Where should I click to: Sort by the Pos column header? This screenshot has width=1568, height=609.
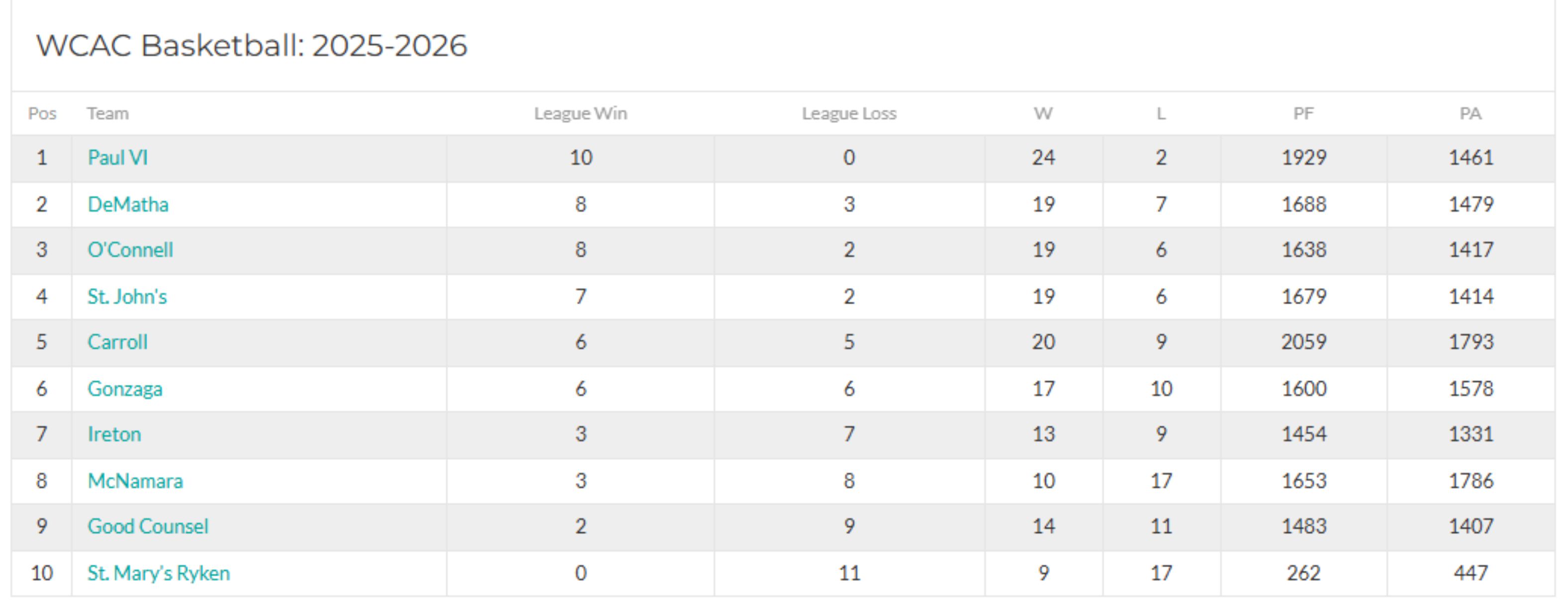pyautogui.click(x=42, y=114)
